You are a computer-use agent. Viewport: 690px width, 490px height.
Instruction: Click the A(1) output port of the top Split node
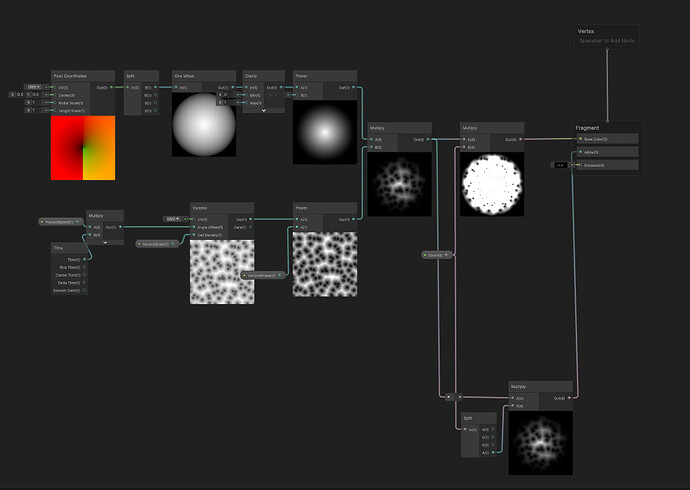click(x=155, y=111)
